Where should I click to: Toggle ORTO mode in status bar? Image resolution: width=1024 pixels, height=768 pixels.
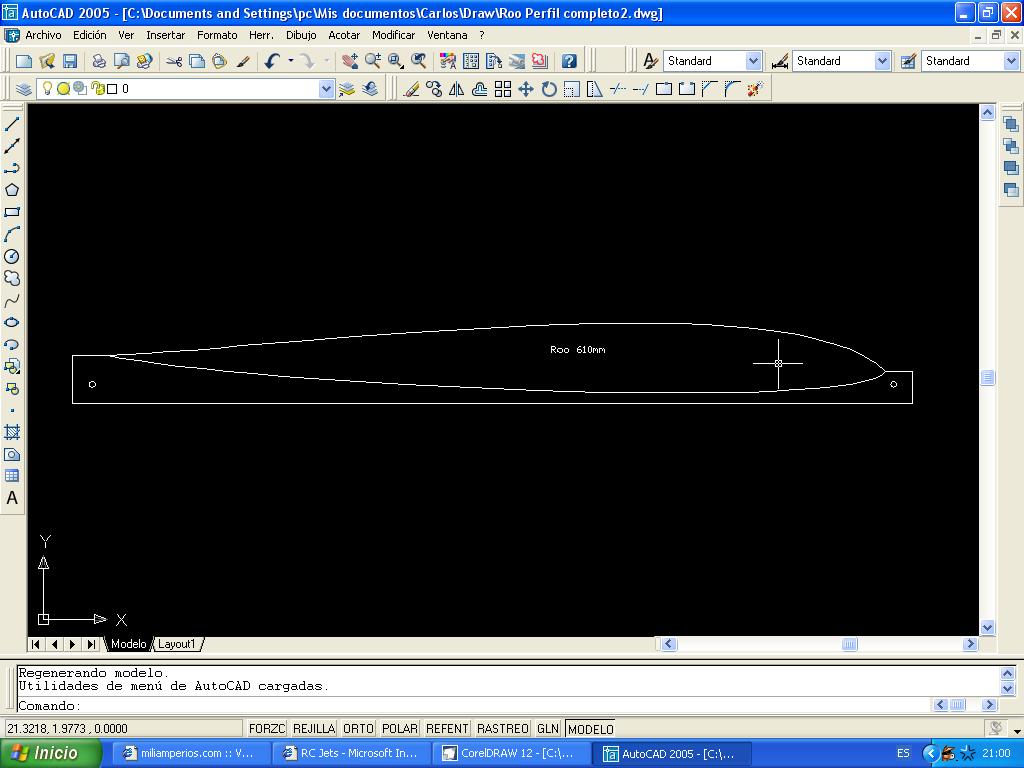click(358, 729)
